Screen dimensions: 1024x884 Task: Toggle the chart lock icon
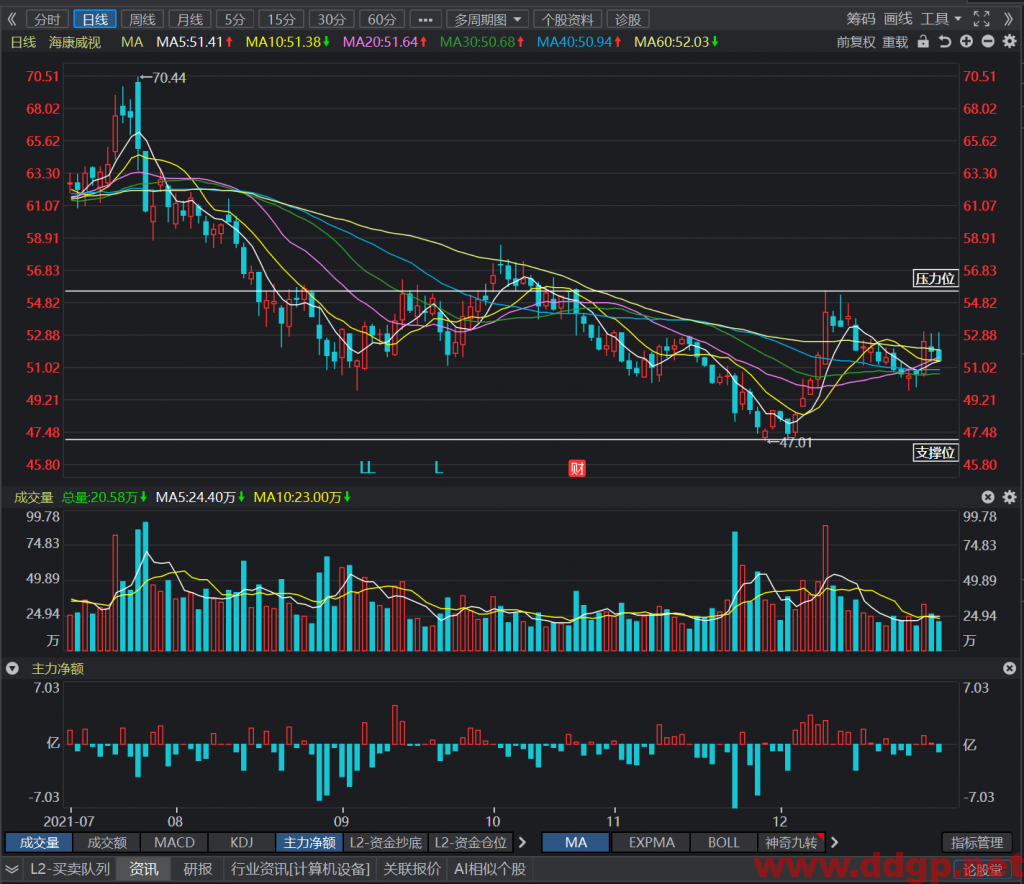tap(923, 42)
